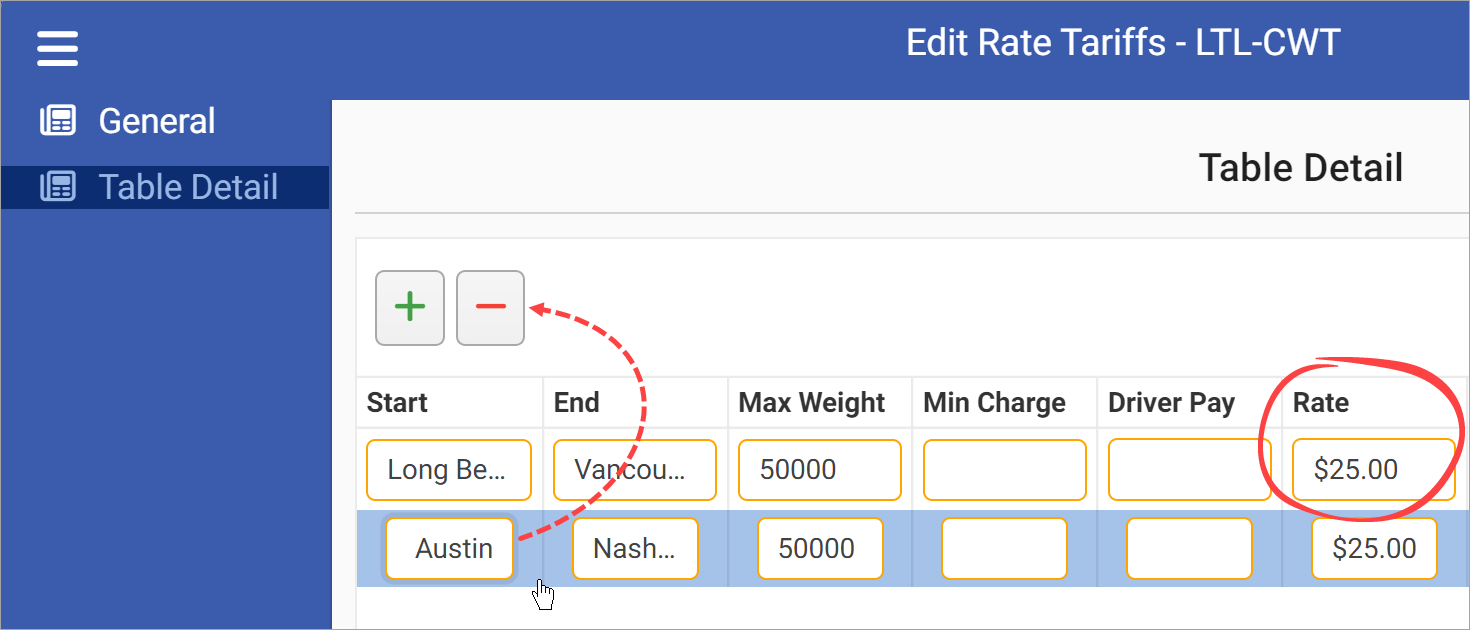
Task: Click the empty Min Charge field in first row
Action: click(x=1004, y=469)
